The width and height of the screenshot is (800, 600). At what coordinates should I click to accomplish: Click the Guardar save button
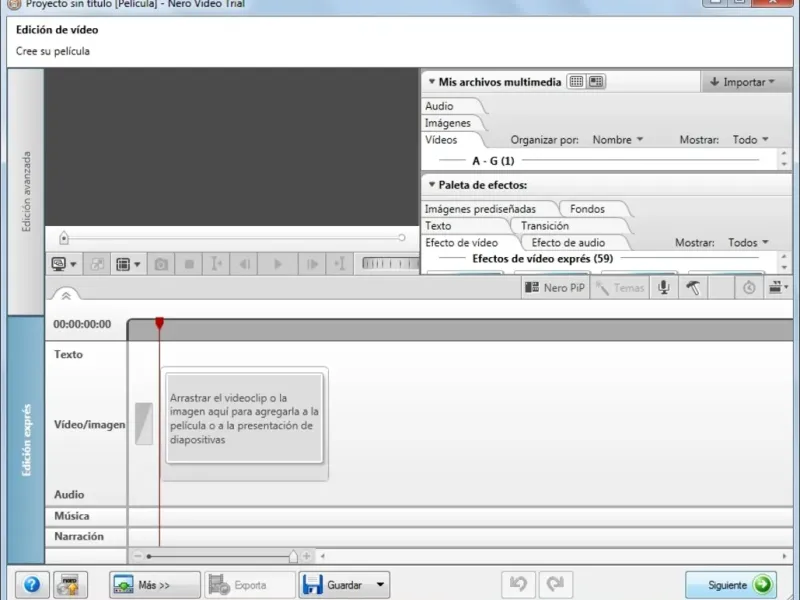point(334,585)
